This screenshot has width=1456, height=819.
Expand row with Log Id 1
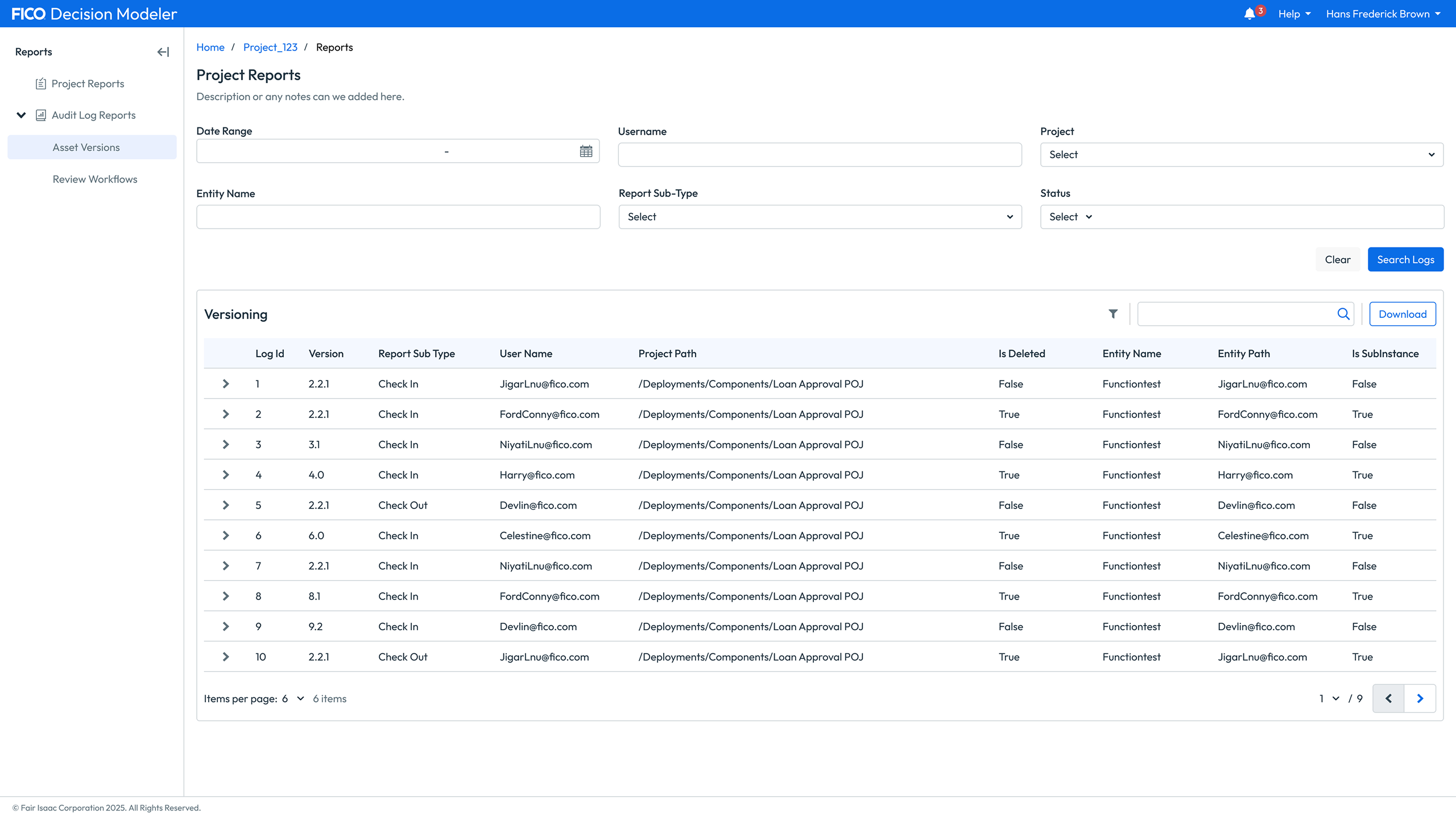click(x=226, y=384)
